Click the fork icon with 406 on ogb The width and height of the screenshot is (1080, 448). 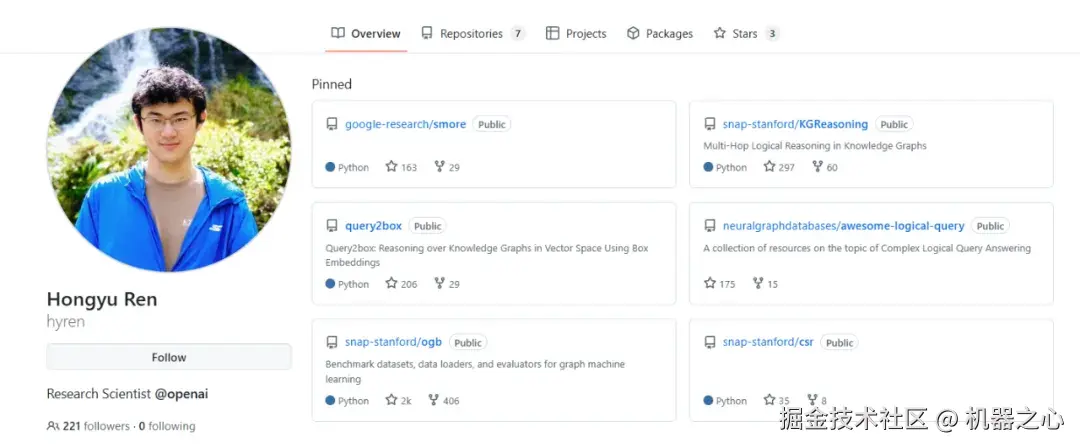point(434,399)
